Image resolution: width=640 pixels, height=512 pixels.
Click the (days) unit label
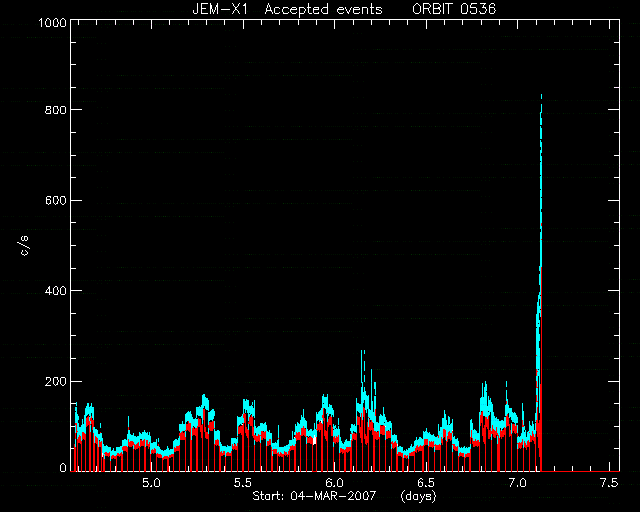pos(418,496)
